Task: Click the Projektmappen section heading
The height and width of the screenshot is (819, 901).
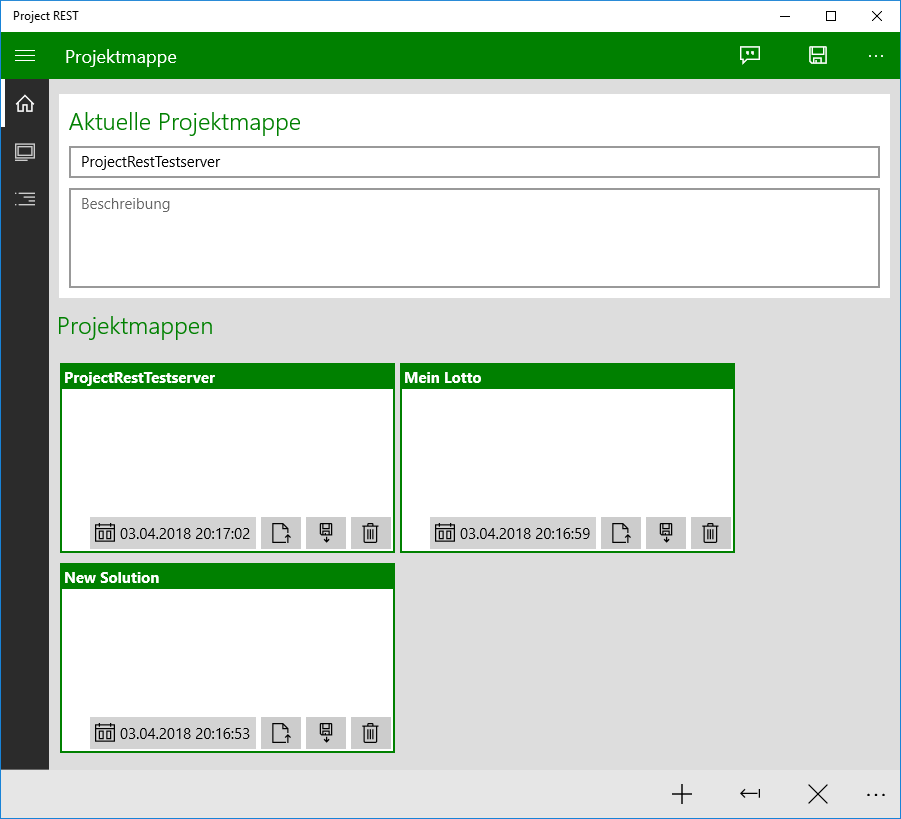Action: pos(135,326)
